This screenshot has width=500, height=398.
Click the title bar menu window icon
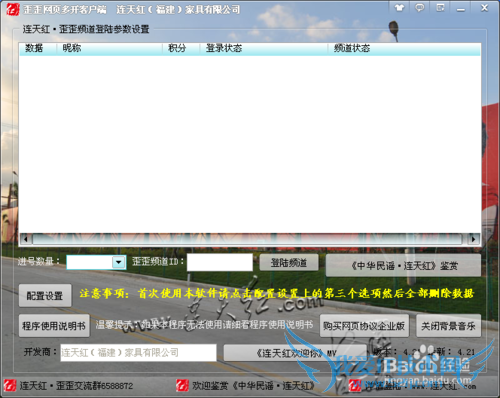pyautogui.click(x=440, y=8)
